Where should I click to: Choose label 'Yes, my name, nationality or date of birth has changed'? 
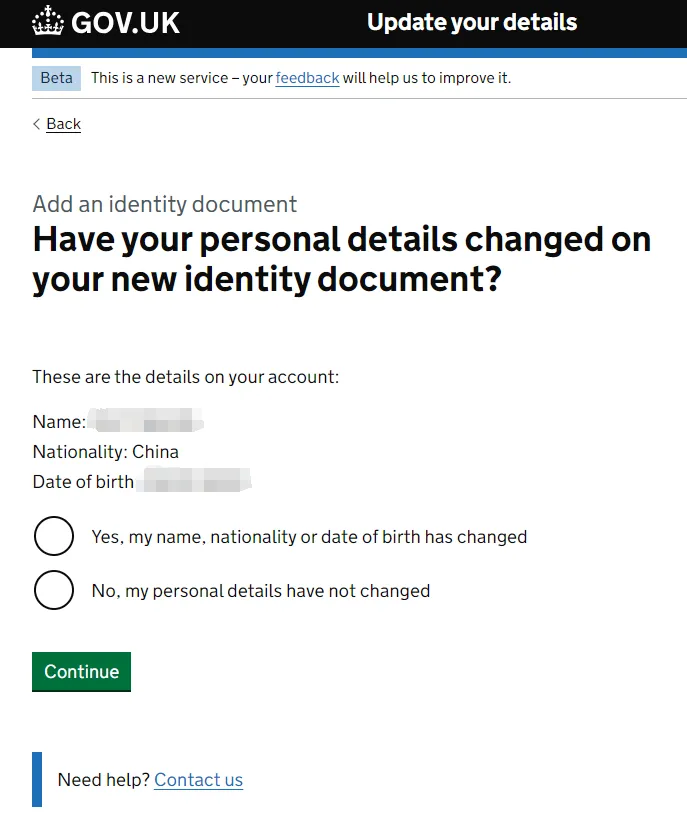click(309, 537)
